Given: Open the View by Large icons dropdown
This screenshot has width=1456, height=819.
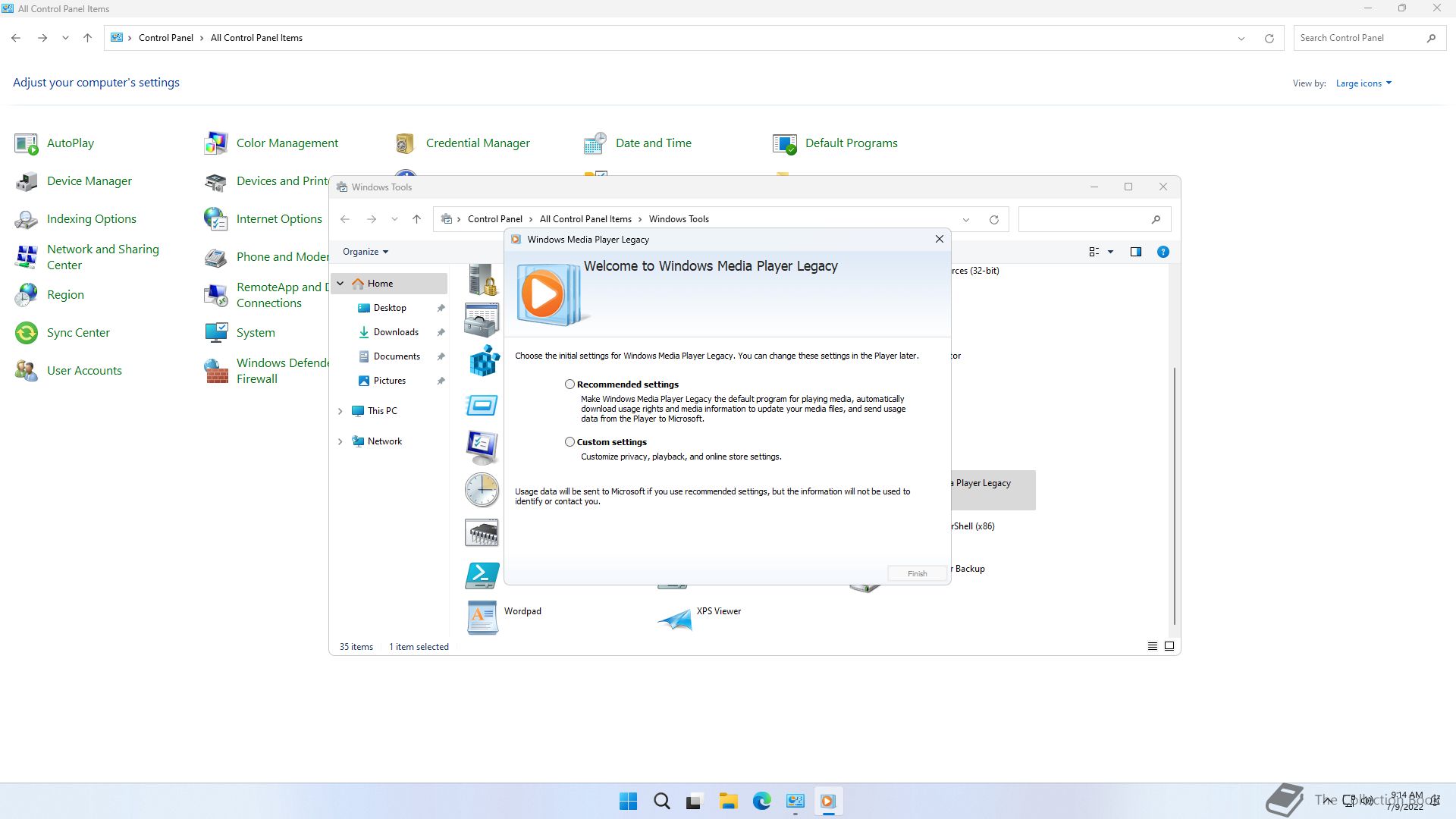Looking at the screenshot, I should [1363, 83].
